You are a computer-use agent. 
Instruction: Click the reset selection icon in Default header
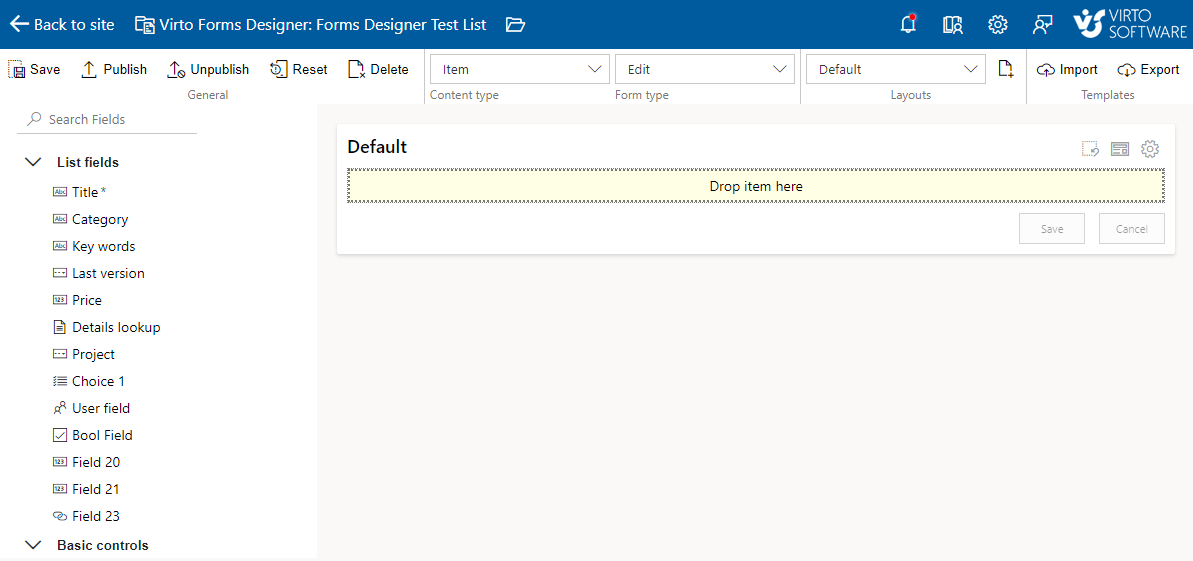[x=1090, y=148]
